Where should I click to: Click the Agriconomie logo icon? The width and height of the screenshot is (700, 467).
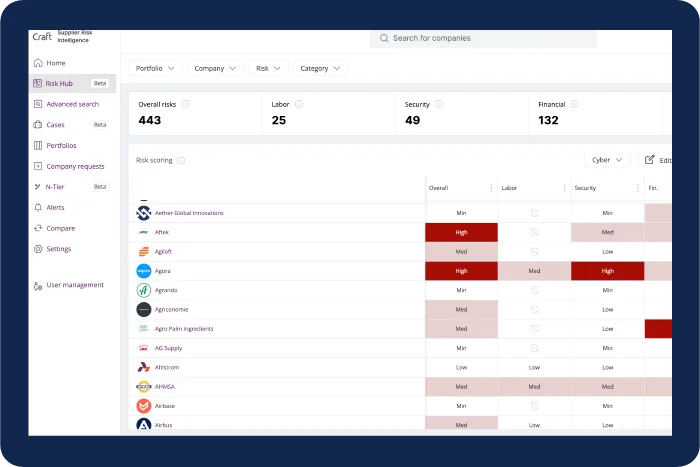tap(144, 309)
